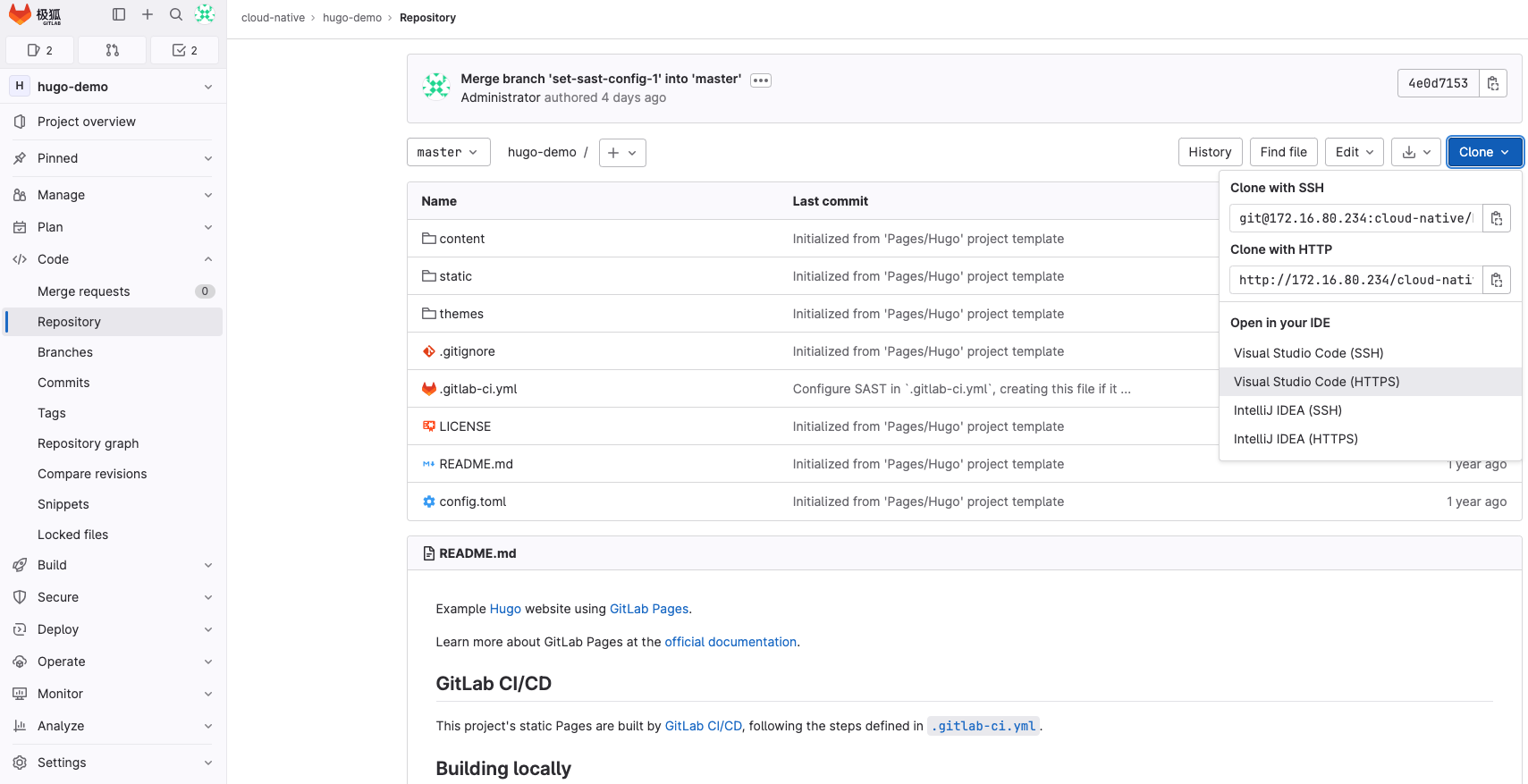Click the HTTP clone URL field
The image size is (1528, 784).
pyautogui.click(x=1355, y=280)
